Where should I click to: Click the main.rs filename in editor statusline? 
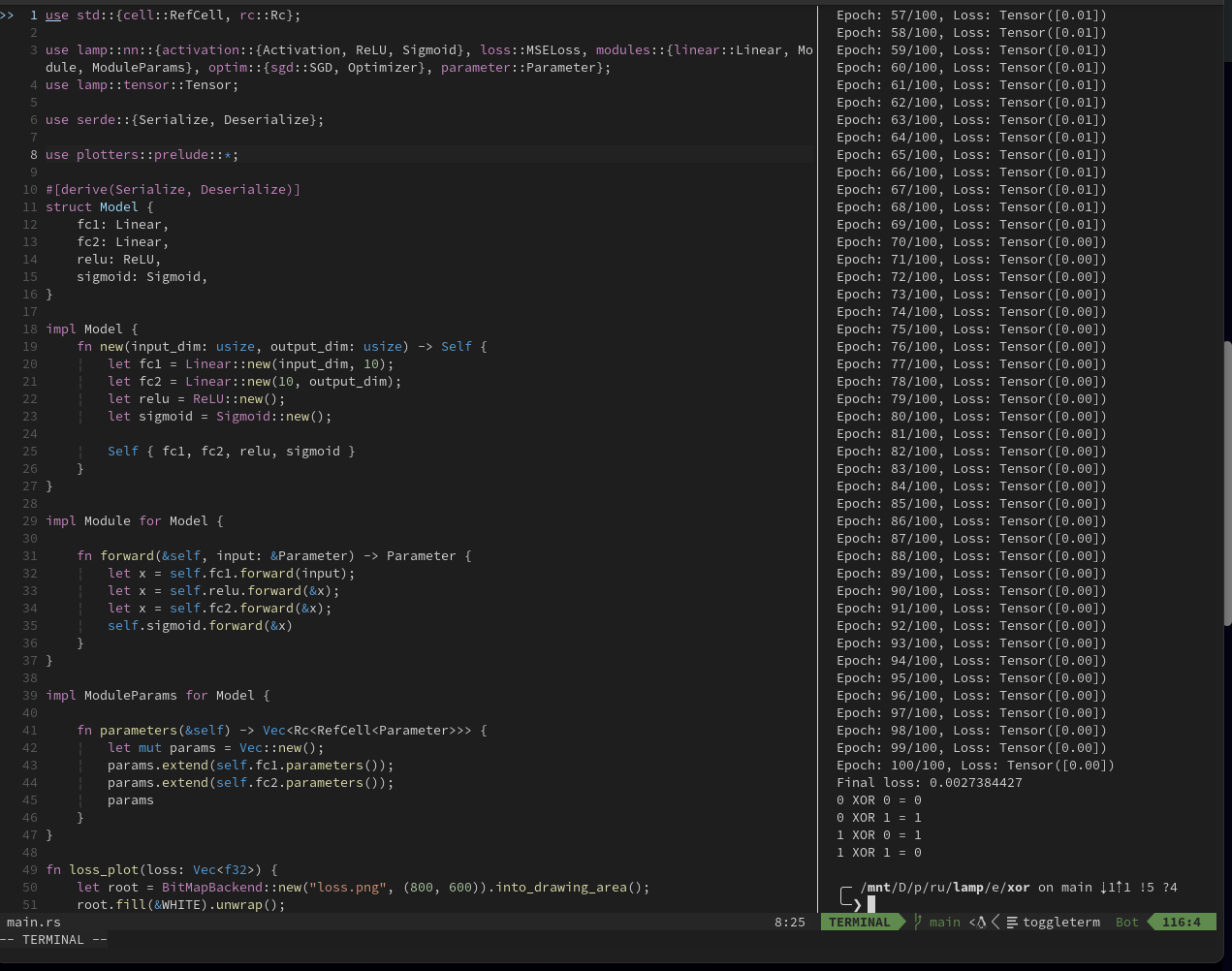(x=34, y=922)
